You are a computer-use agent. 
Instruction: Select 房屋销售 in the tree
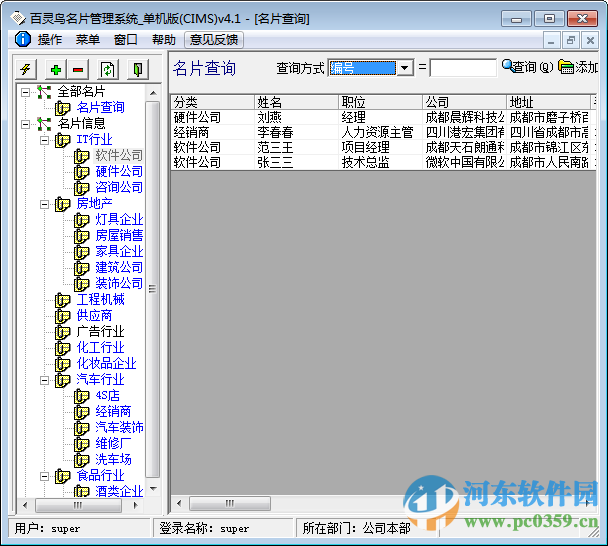click(119, 235)
